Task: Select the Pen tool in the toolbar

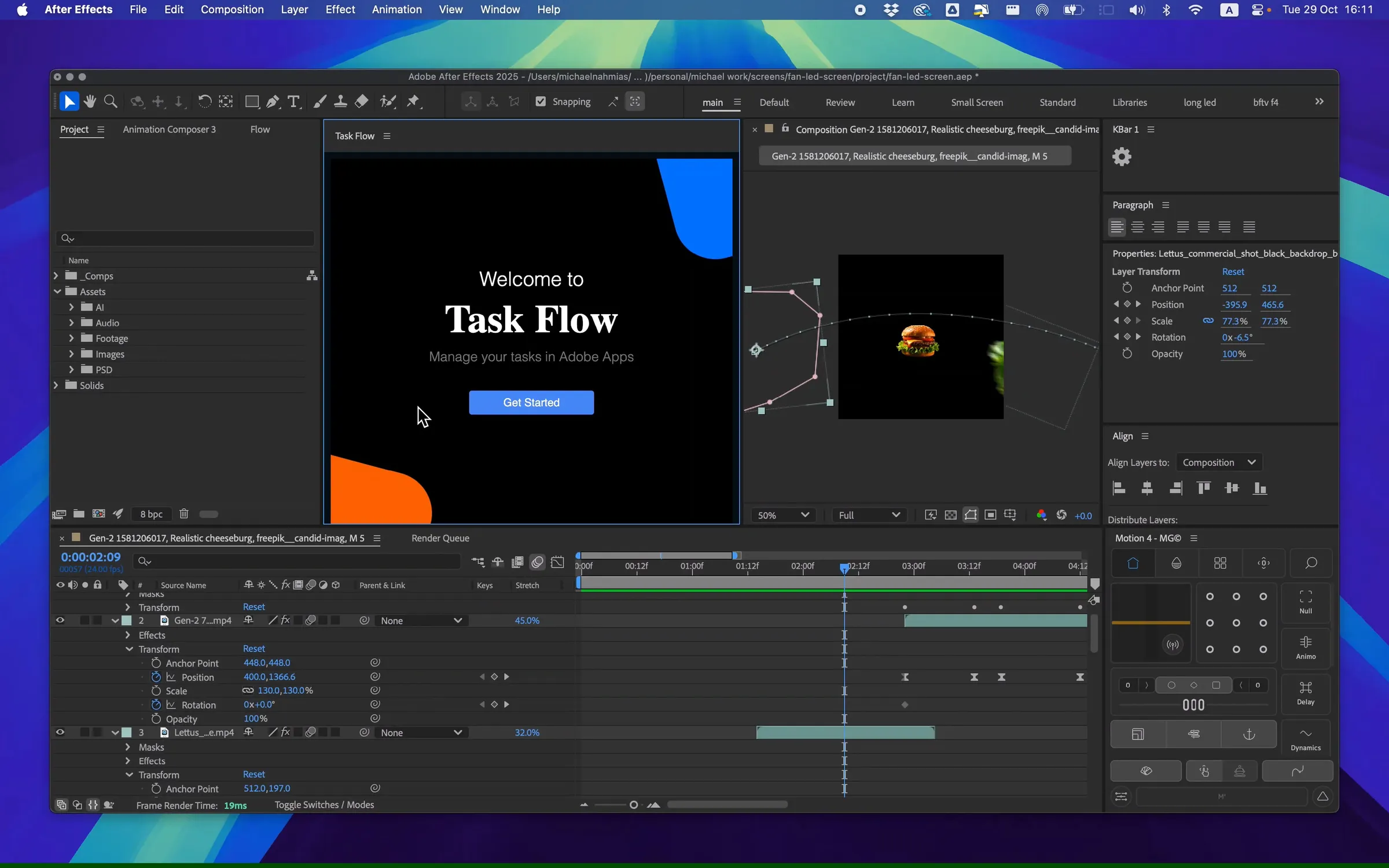Action: click(273, 101)
